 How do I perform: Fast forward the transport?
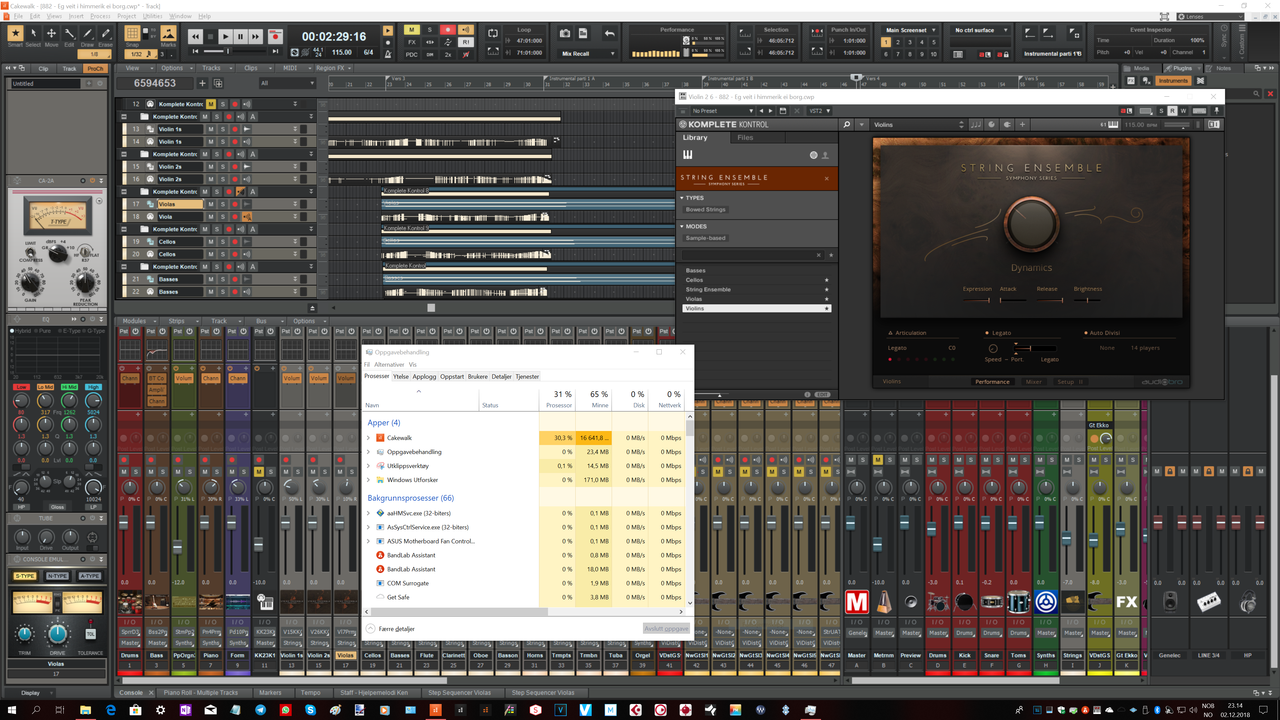tap(258, 36)
